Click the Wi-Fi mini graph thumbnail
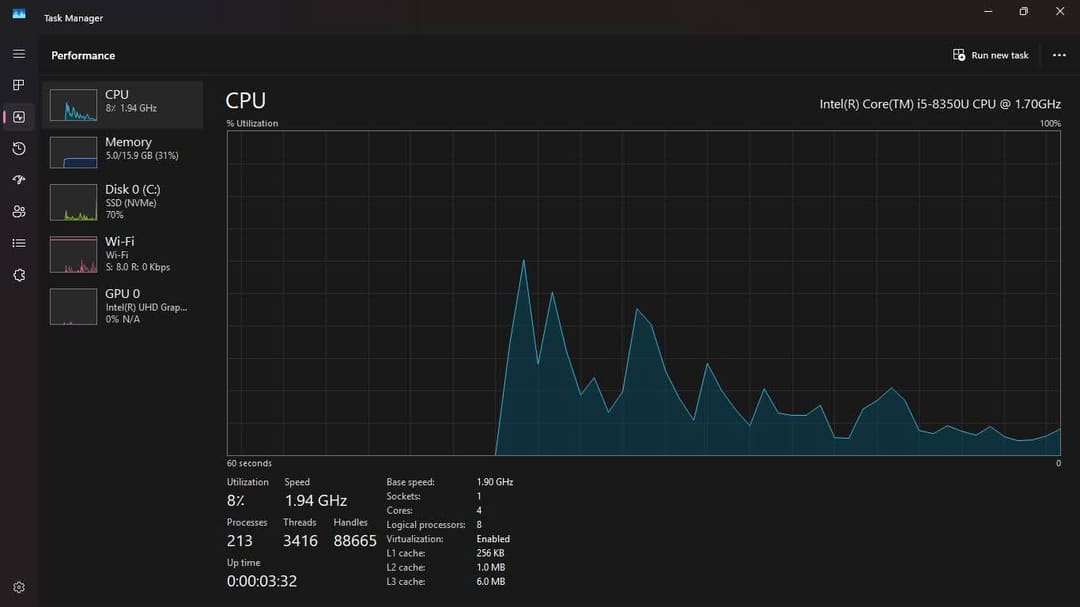 73,254
